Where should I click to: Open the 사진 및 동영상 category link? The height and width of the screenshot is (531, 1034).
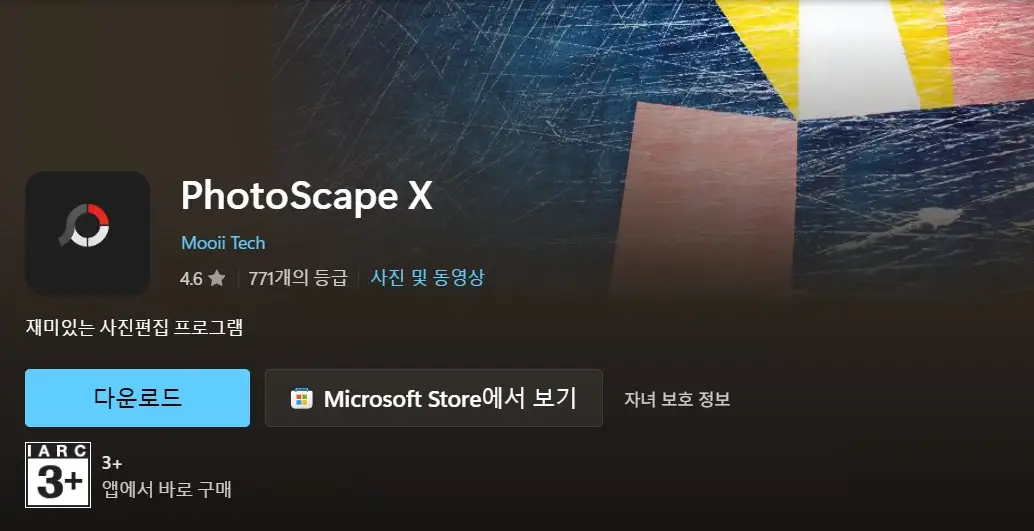click(x=427, y=278)
